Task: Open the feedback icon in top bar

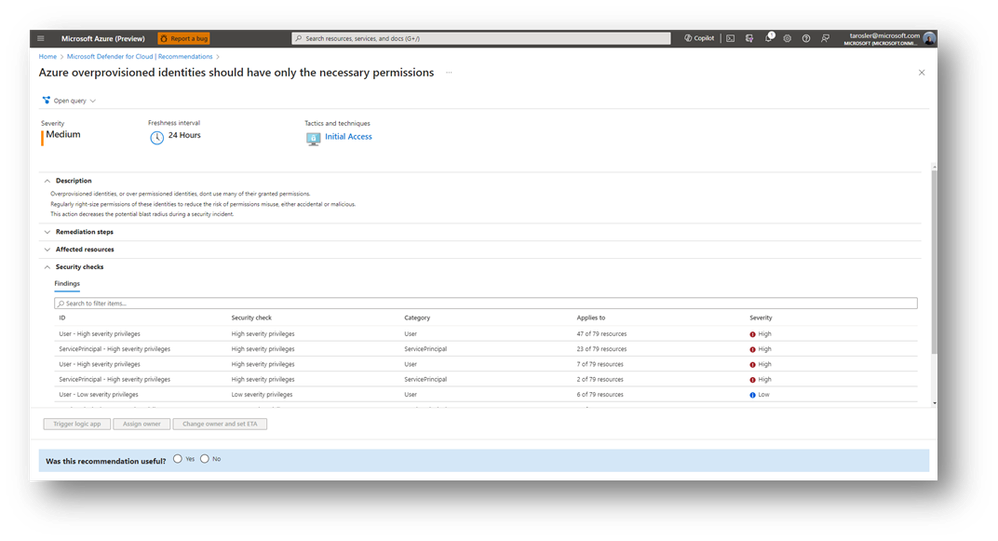Action: [x=826, y=38]
